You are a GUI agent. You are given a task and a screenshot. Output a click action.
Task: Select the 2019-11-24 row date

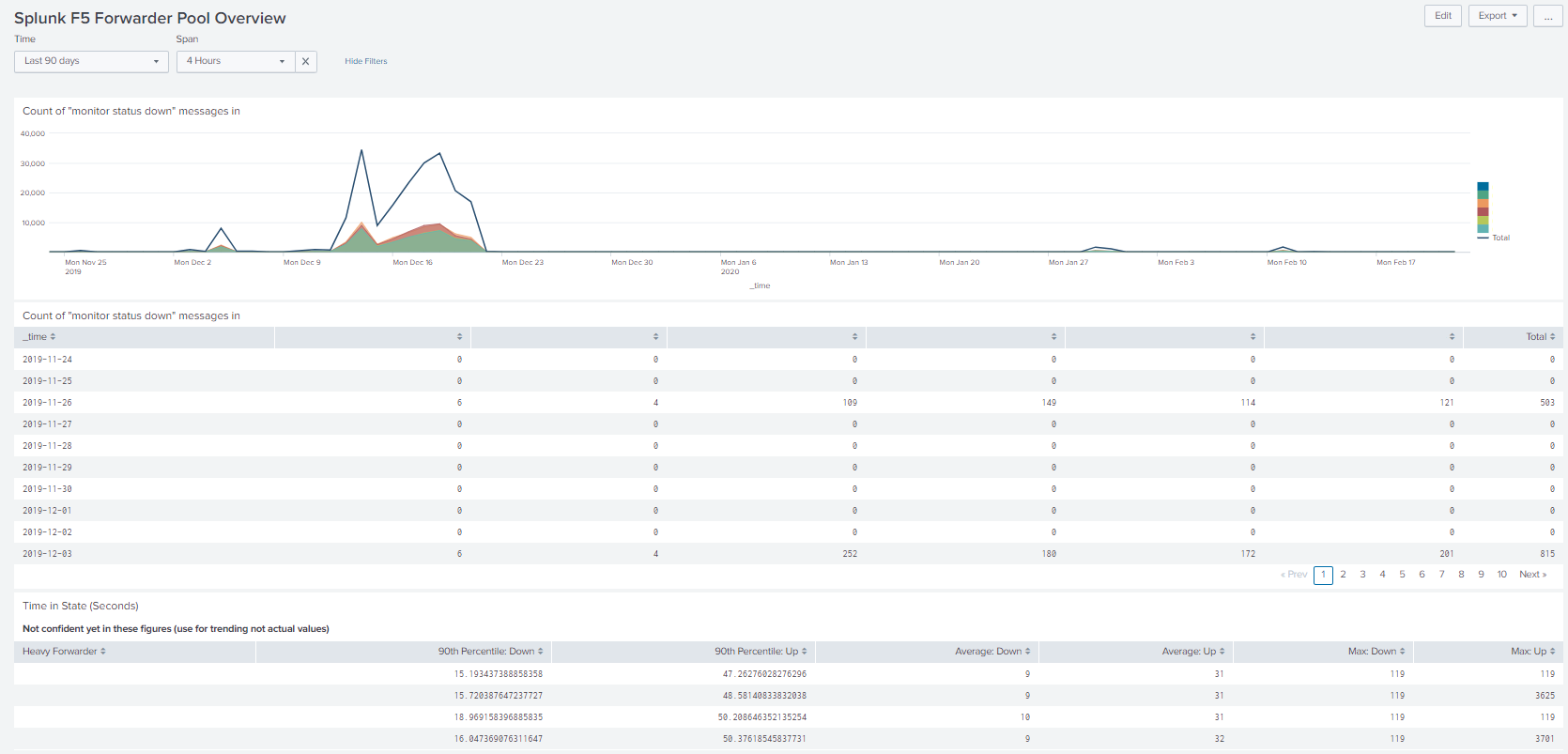pos(47,360)
